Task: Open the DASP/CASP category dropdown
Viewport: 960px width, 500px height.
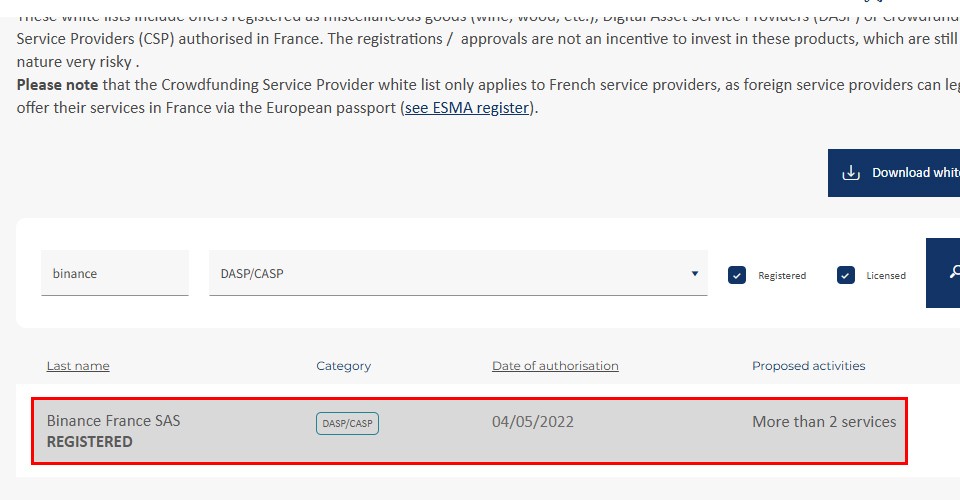Action: pos(450,273)
